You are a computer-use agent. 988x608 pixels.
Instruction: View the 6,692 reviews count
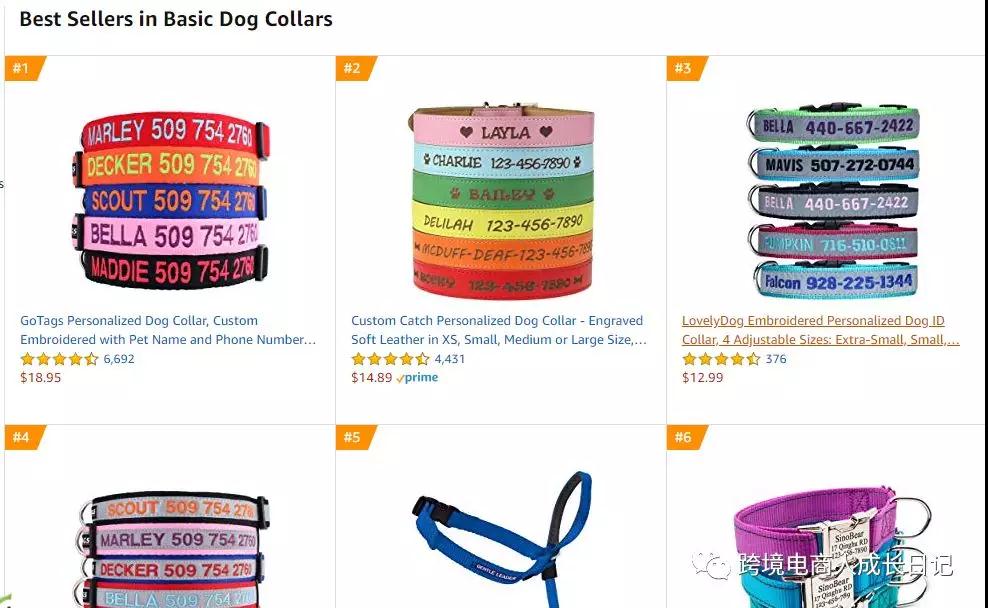pos(119,359)
